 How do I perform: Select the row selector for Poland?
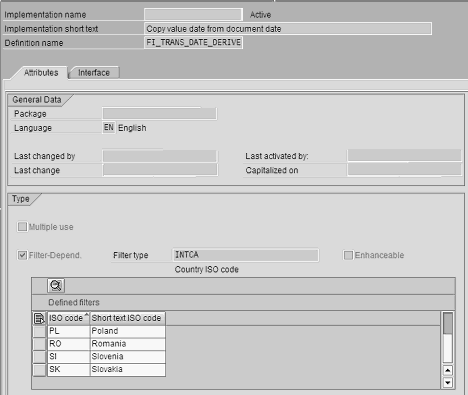[39, 331]
